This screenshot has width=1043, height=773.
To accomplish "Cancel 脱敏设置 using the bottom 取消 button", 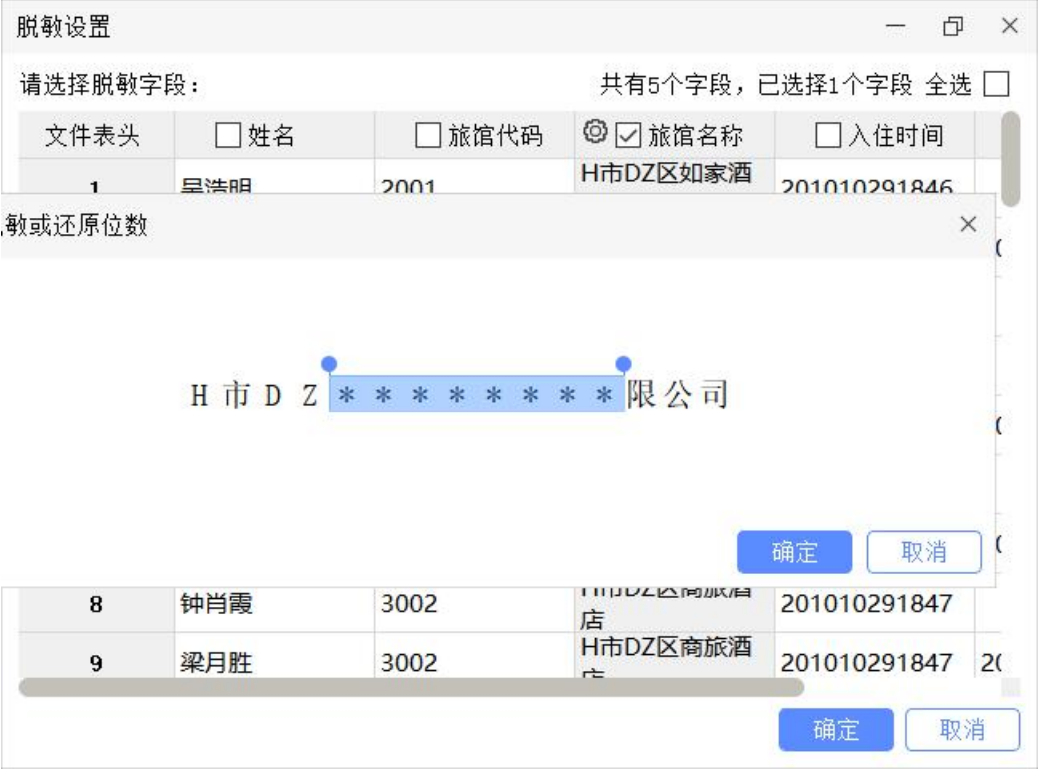I will click(x=961, y=730).
